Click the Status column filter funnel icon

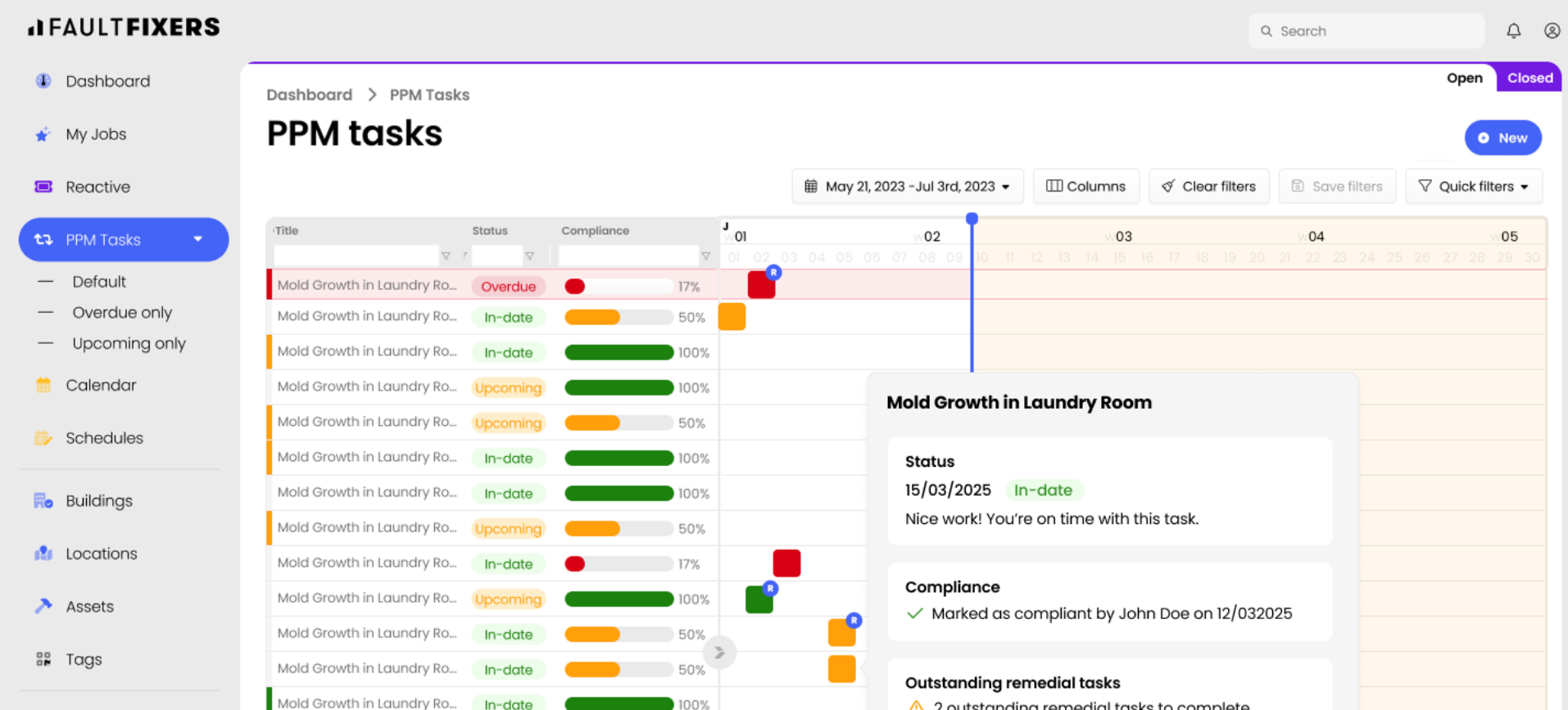[x=529, y=256]
